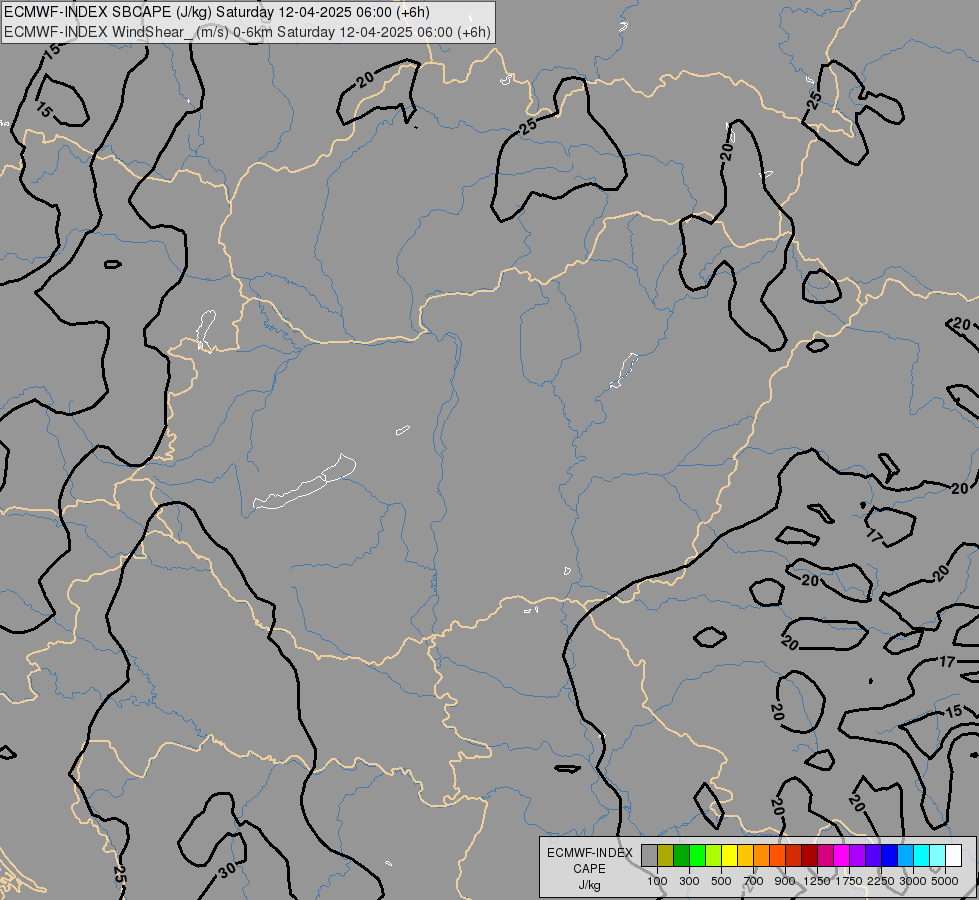Click the SBCAPE title line in the header
979x900 pixels.
click(x=217, y=12)
